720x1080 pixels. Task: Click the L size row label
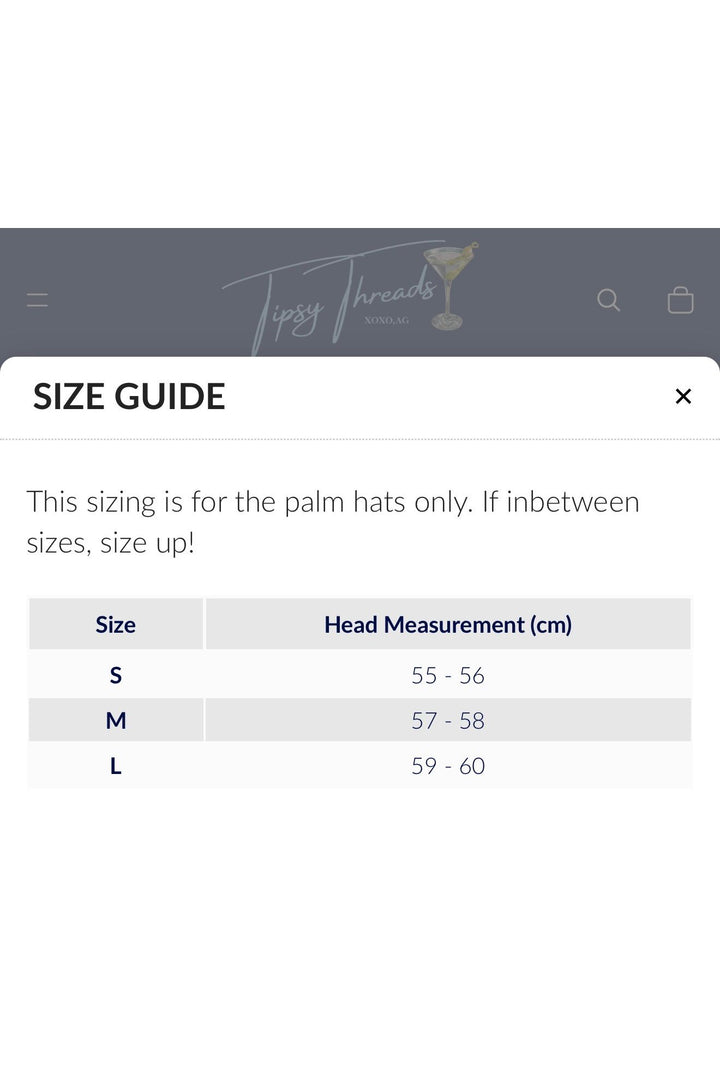116,766
